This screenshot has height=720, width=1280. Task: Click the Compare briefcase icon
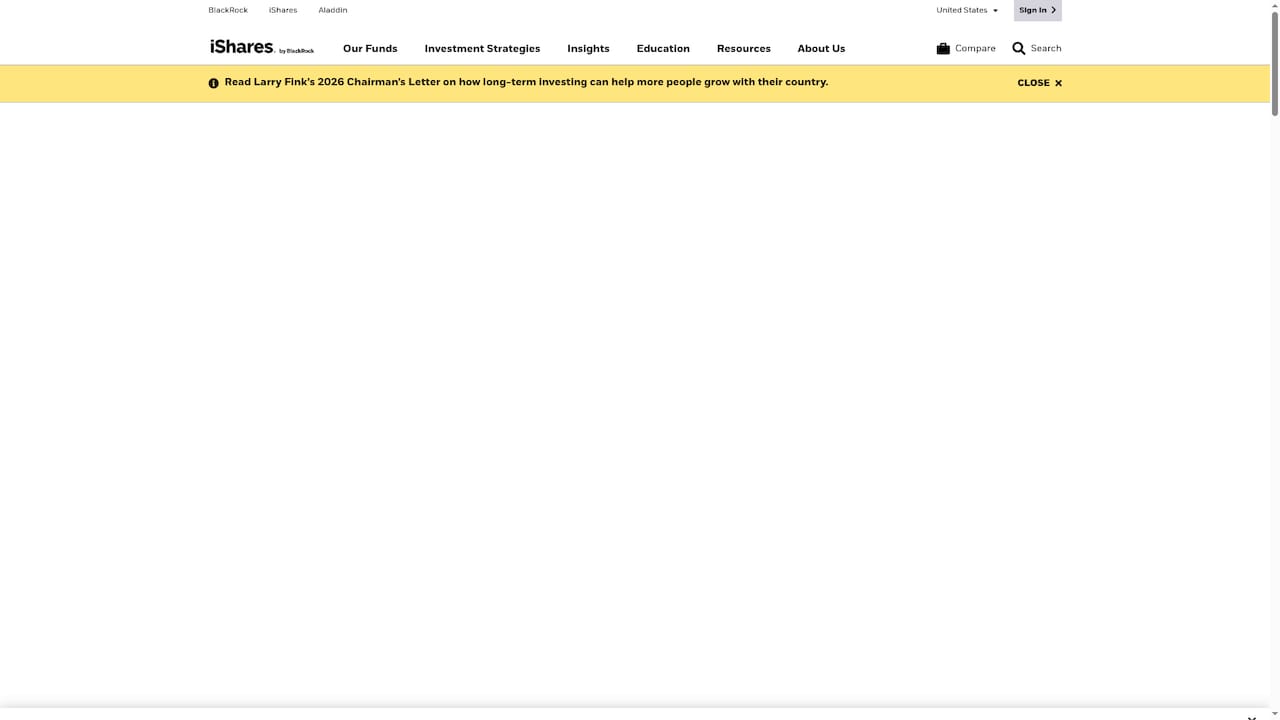(943, 48)
